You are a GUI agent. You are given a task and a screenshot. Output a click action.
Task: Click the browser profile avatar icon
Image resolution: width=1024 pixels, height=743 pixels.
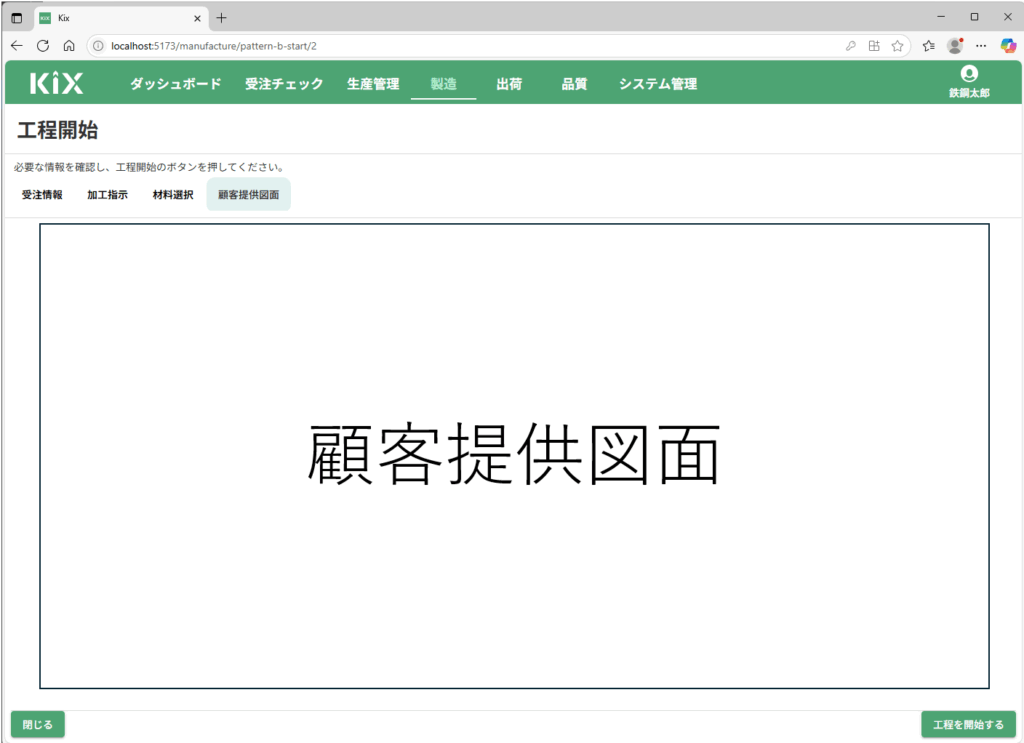(x=955, y=46)
